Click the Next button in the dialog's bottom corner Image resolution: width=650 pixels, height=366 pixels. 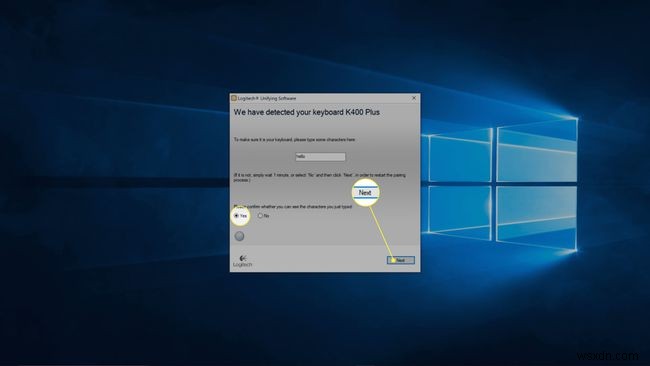click(x=401, y=260)
